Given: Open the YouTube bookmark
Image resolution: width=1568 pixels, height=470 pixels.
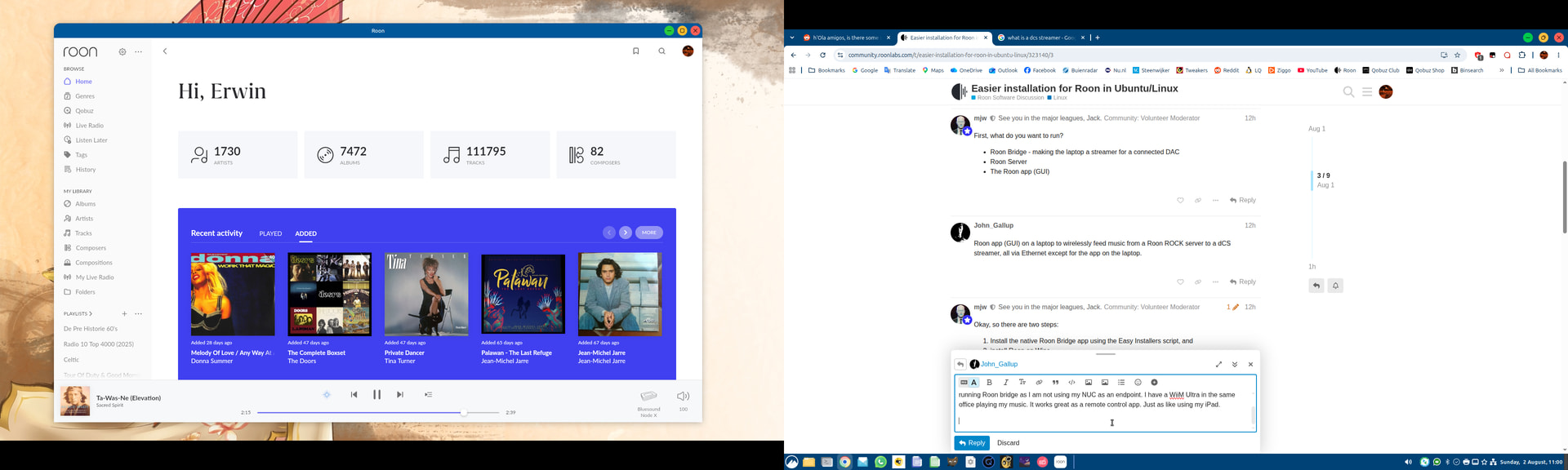Looking at the screenshot, I should [1312, 70].
